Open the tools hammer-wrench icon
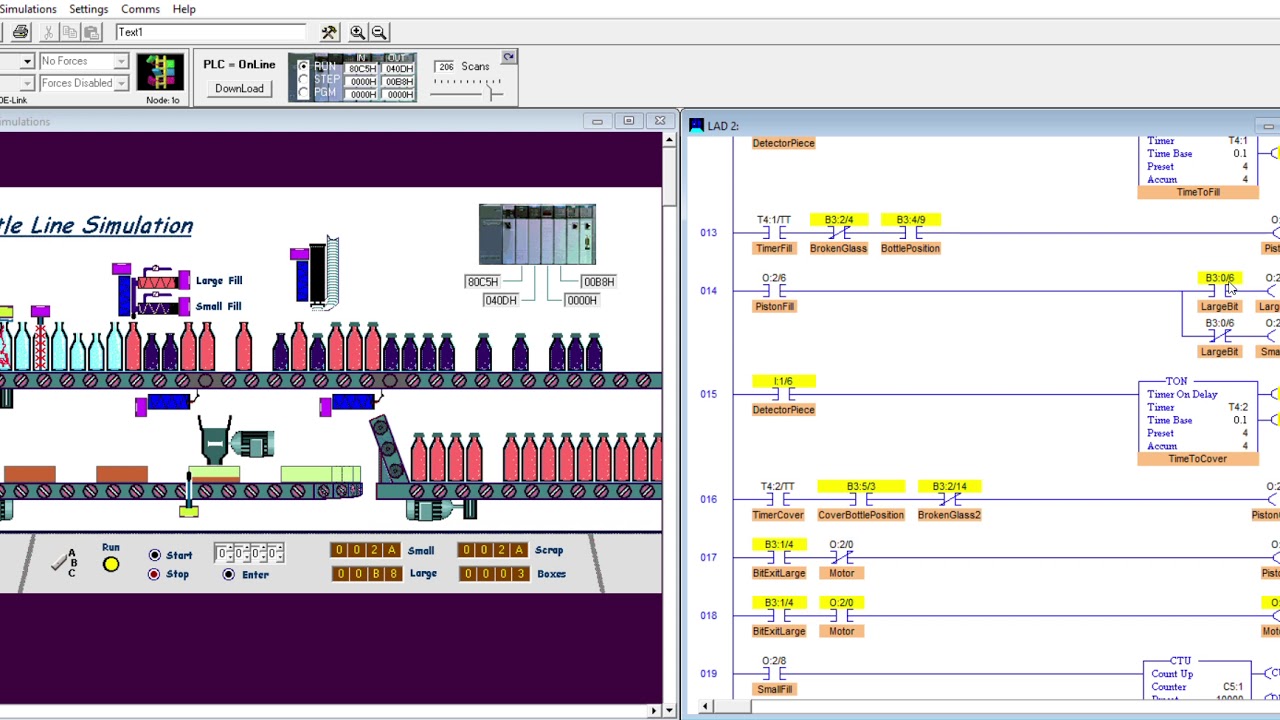Image resolution: width=1280 pixels, height=720 pixels. tap(329, 32)
